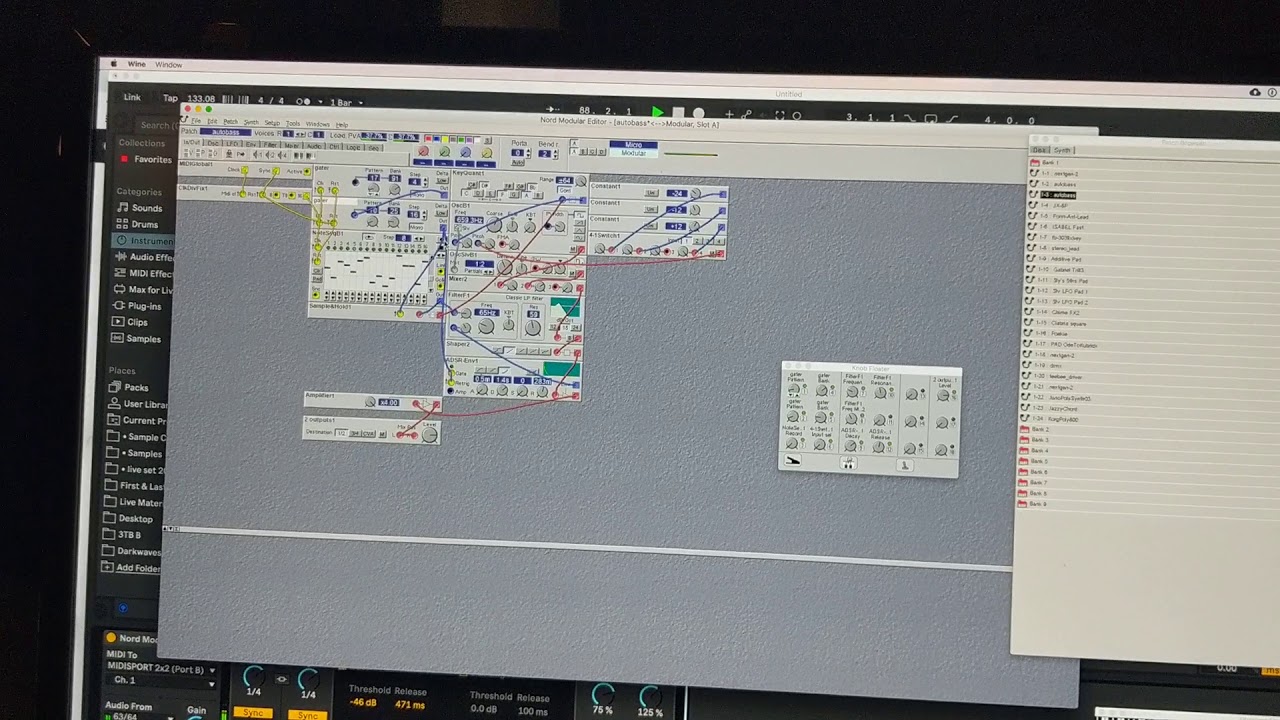
Task: Click the autobass patch name field
Action: (x=225, y=132)
